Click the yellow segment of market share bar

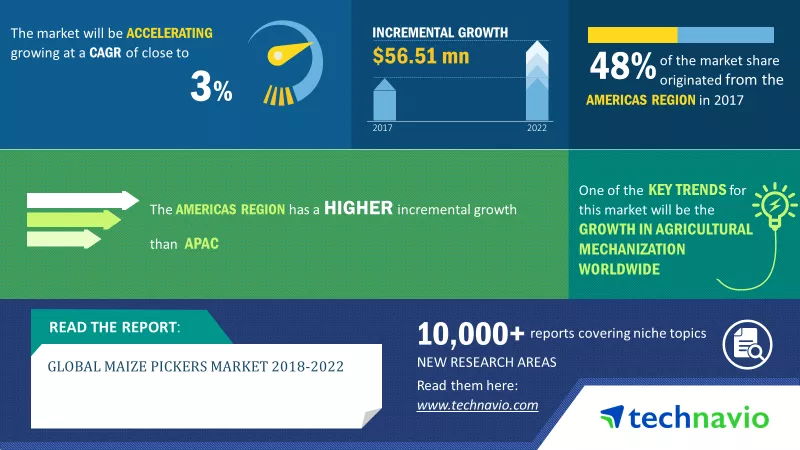coord(633,35)
